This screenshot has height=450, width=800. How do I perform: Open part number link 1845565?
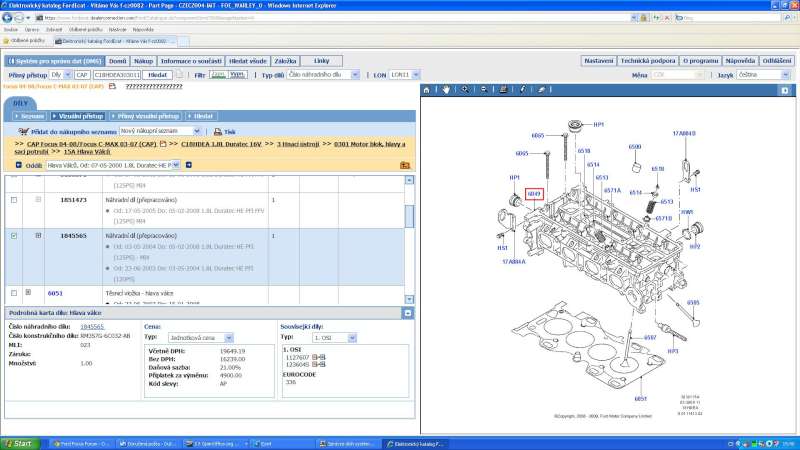click(92, 326)
